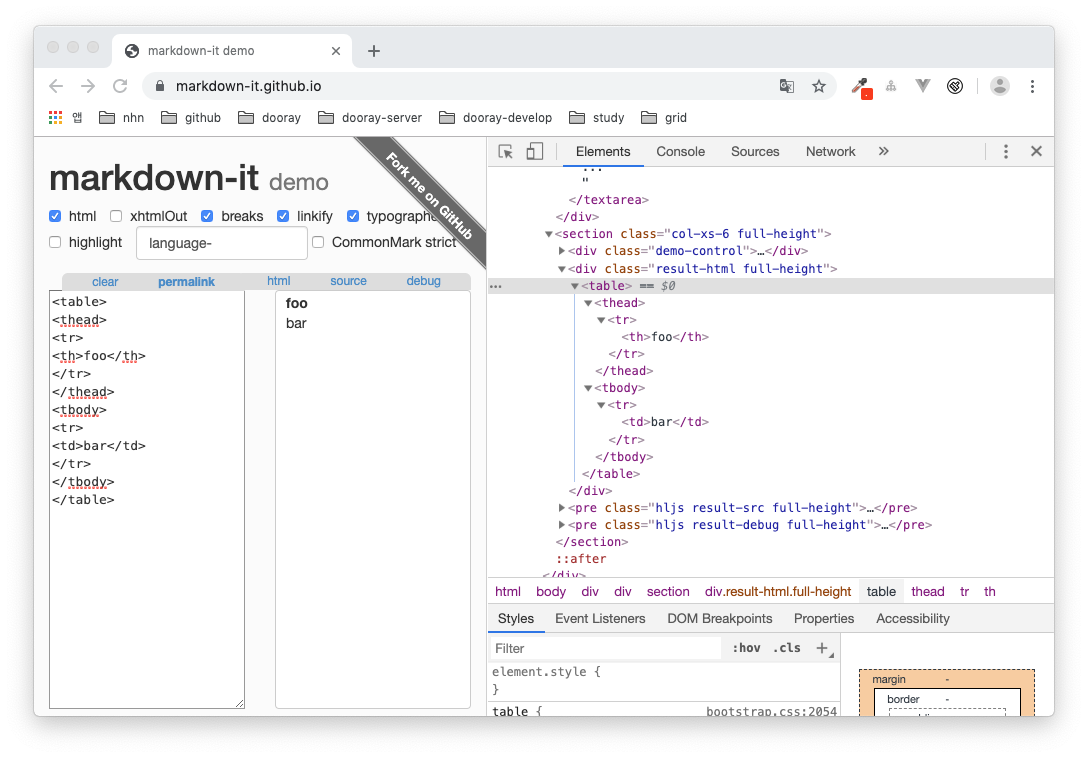Viewport: 1088px width, 758px height.
Task: Select thead in the breadcrumb bar
Action: click(x=928, y=591)
